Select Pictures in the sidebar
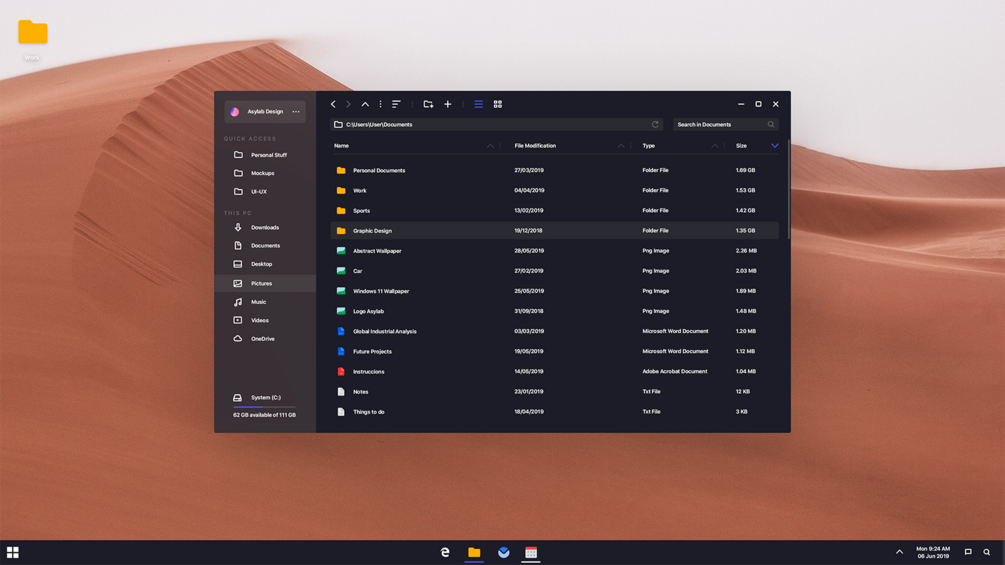1005x565 pixels. point(265,283)
